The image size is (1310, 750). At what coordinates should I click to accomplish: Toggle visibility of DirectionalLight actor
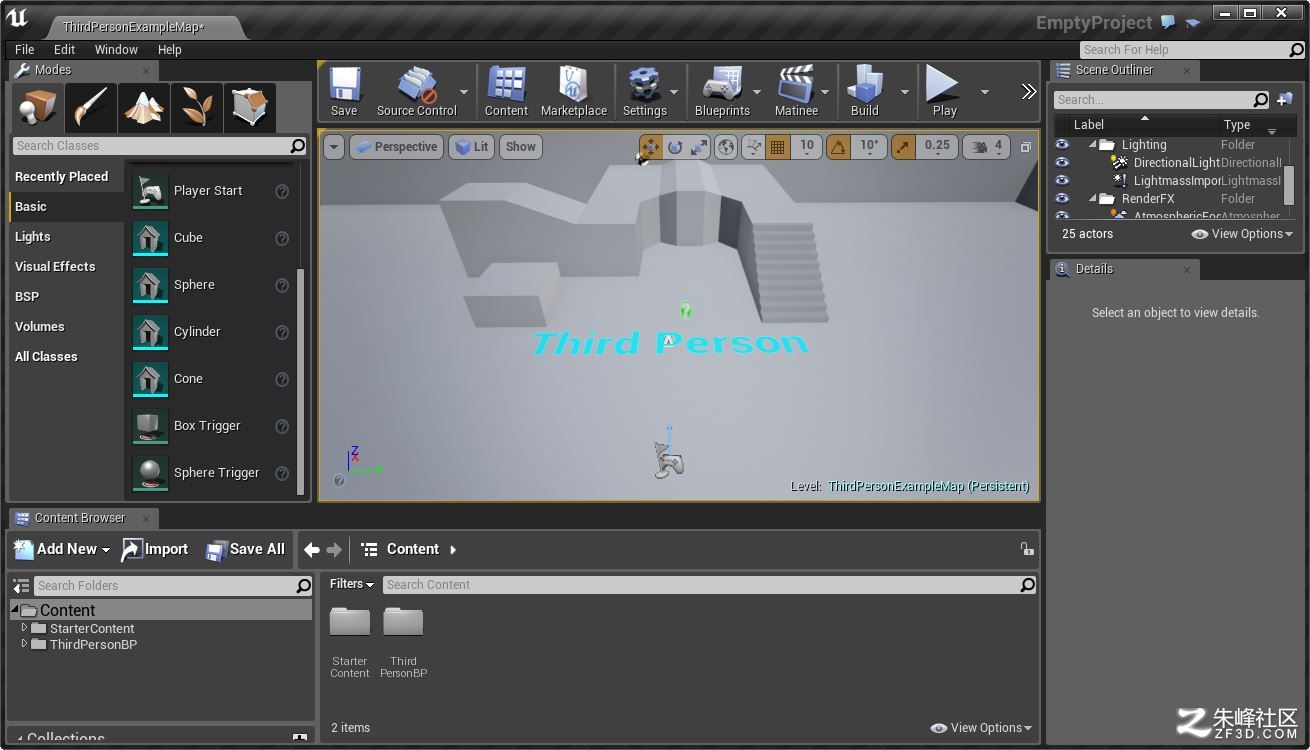click(1062, 163)
